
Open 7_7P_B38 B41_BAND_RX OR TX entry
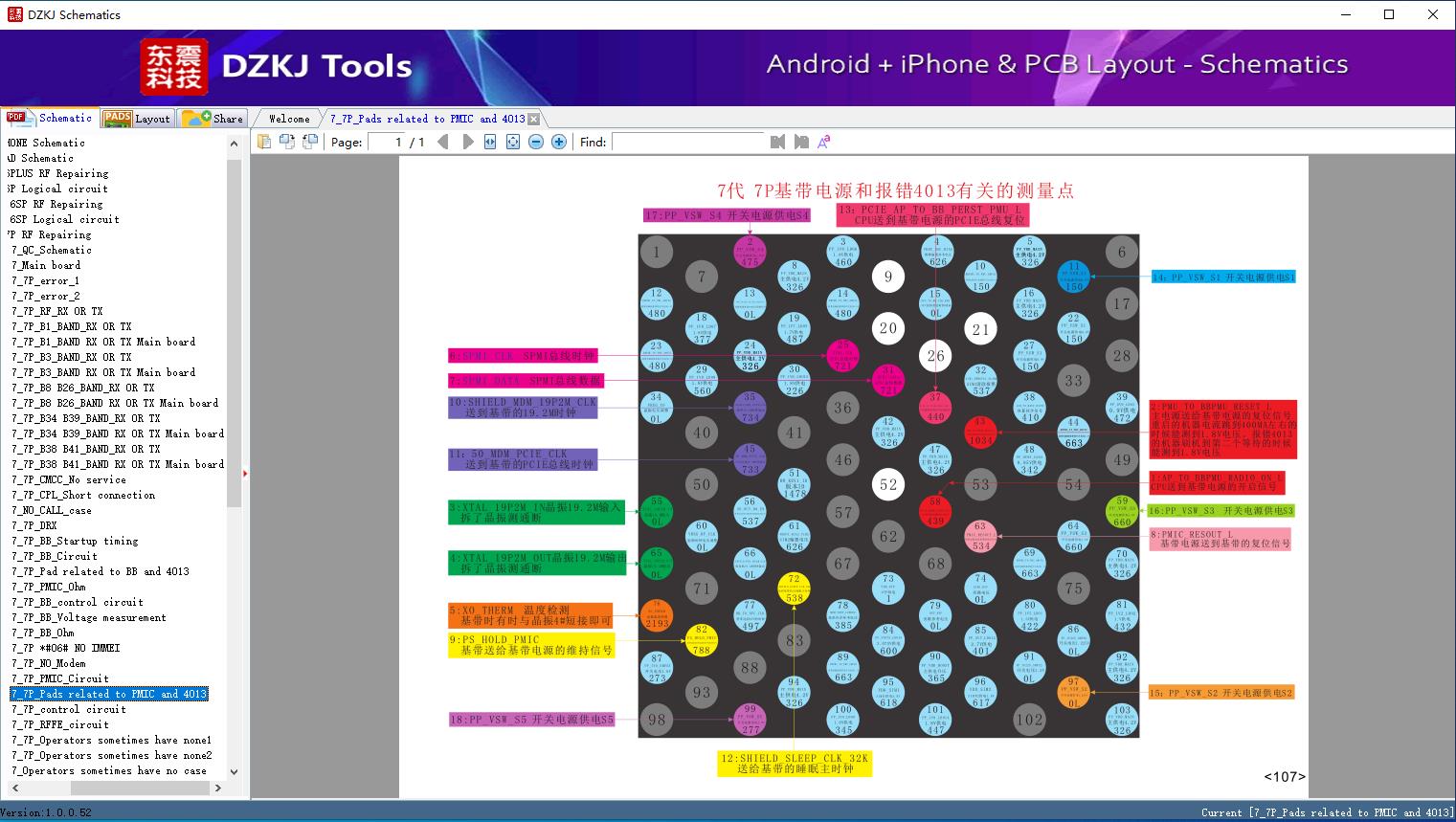(86, 449)
